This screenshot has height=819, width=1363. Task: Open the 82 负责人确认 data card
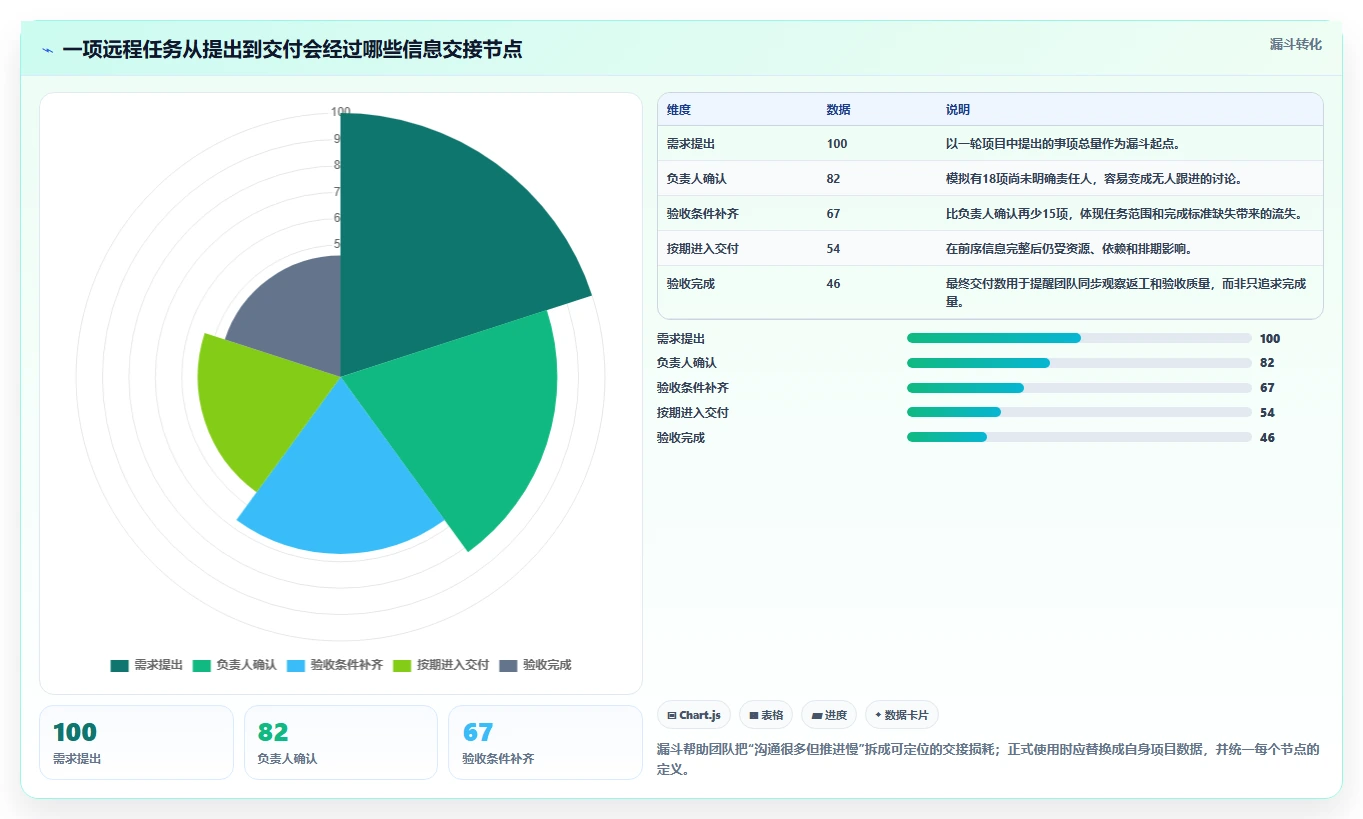(x=341, y=743)
